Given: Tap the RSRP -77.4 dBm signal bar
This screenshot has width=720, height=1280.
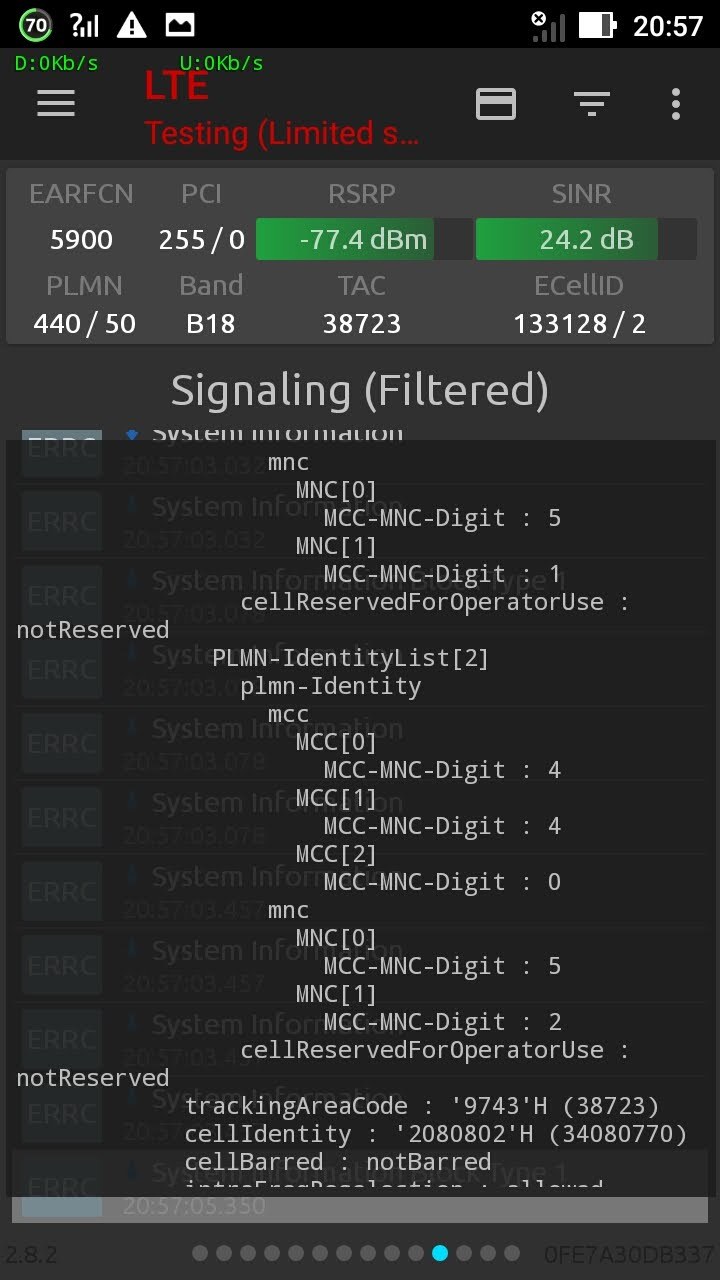Looking at the screenshot, I should [x=364, y=240].
